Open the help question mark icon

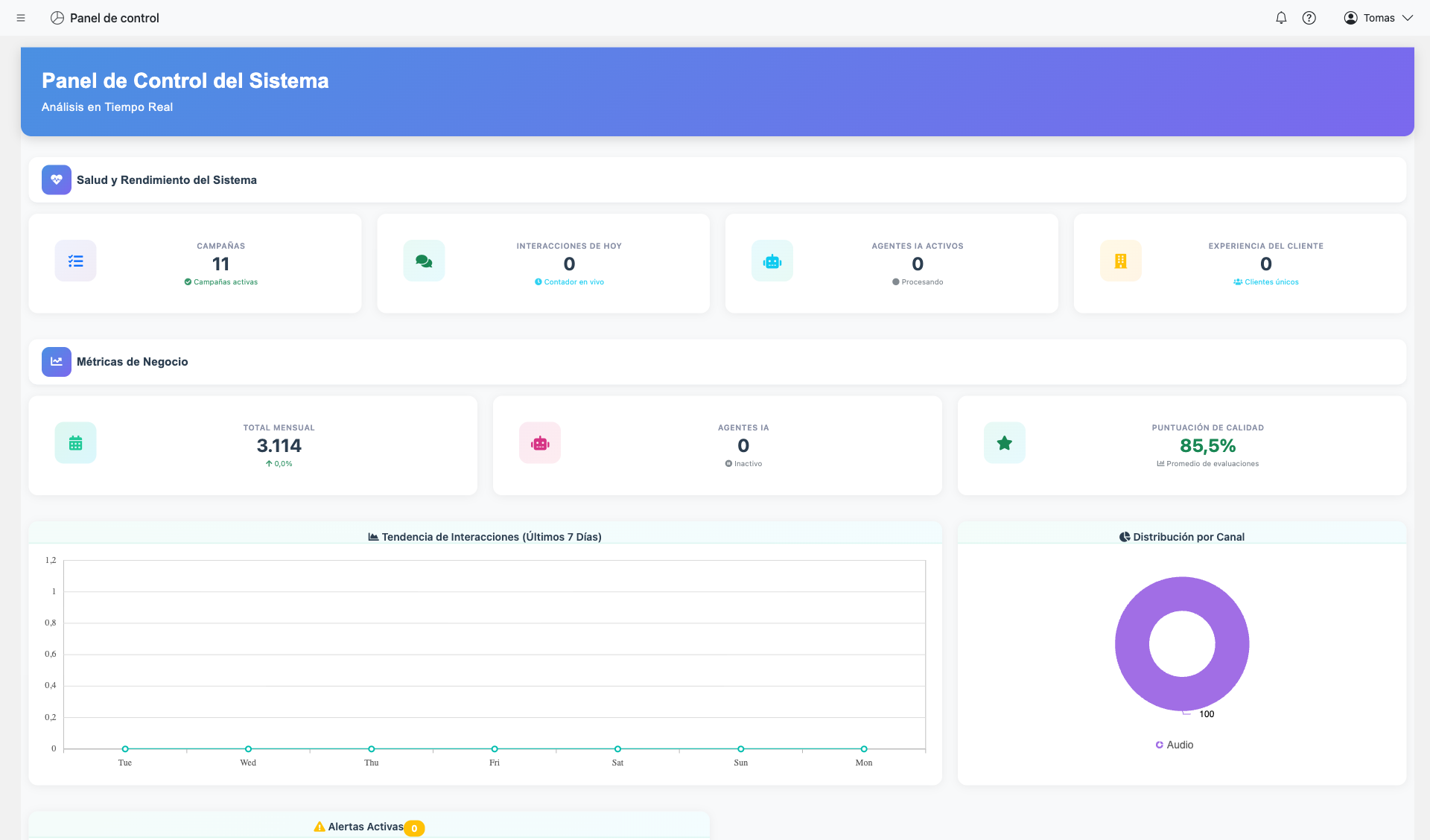tap(1309, 18)
